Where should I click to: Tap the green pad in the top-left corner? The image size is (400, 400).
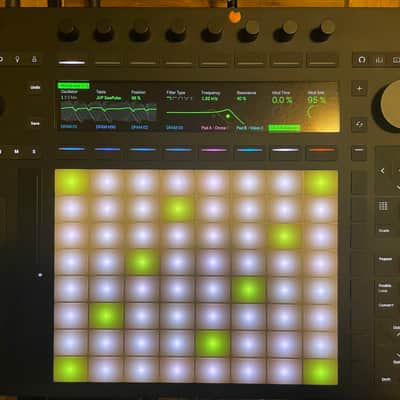pos(71,182)
